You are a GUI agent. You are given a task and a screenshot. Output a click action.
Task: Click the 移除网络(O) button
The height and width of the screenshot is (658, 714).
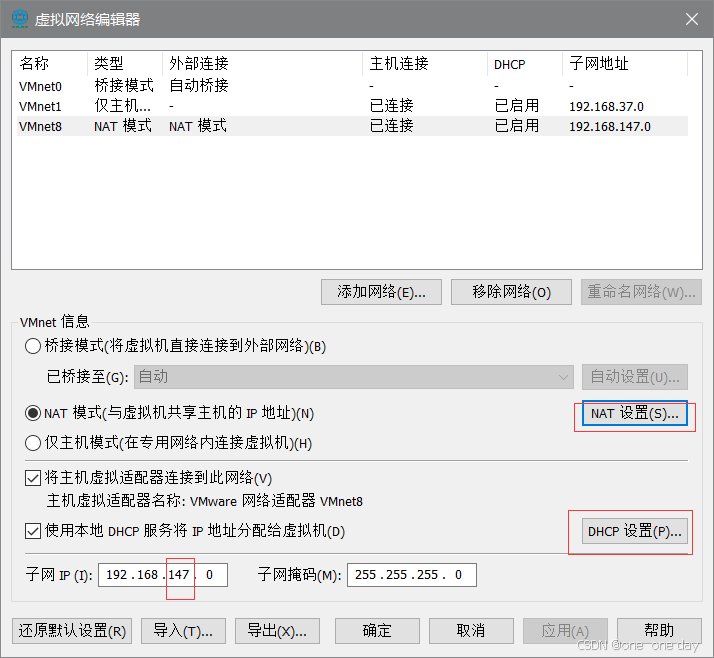511,292
